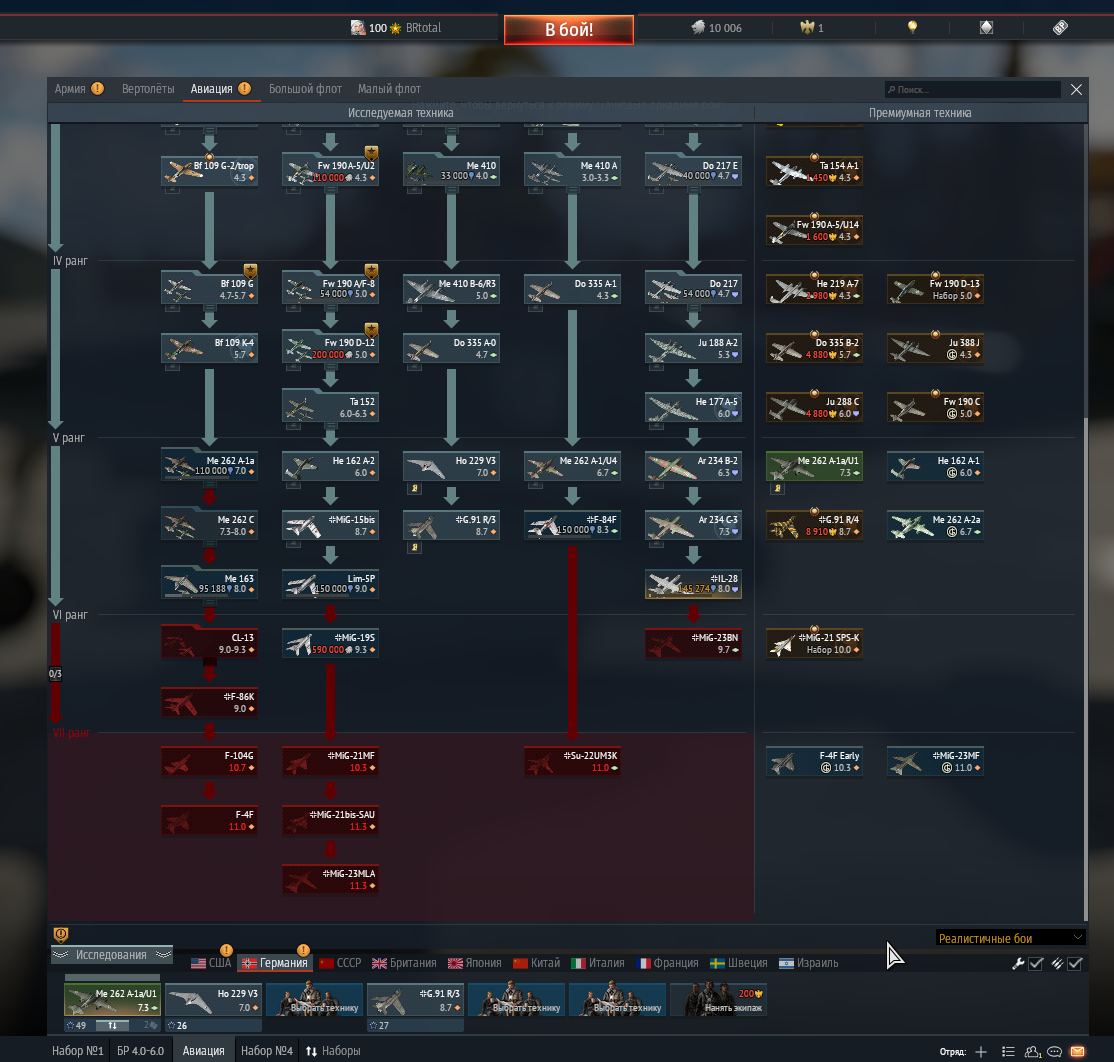Expand the Me 410 A 3.0-3.3 group

573,170
